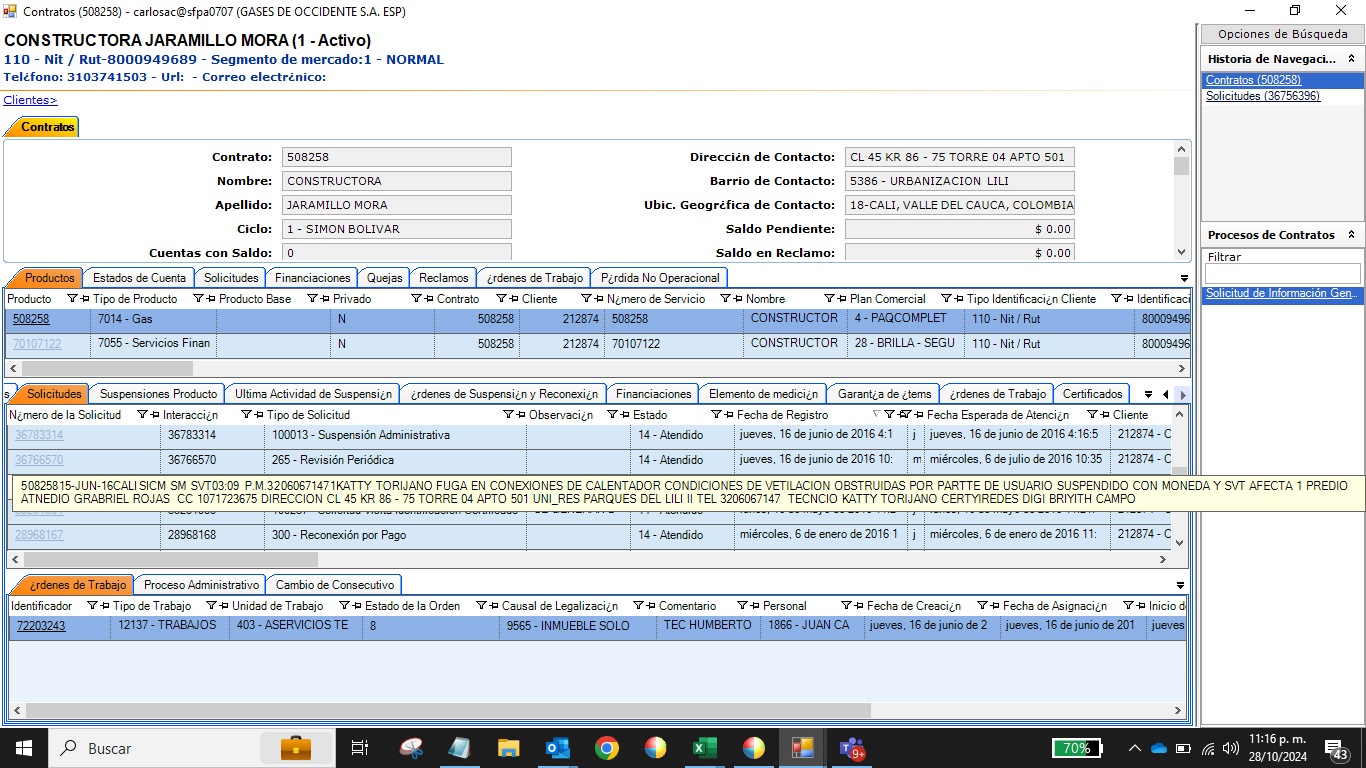Open filter for Tipo de Producto column
This screenshot has width=1366, height=768.
point(197,299)
